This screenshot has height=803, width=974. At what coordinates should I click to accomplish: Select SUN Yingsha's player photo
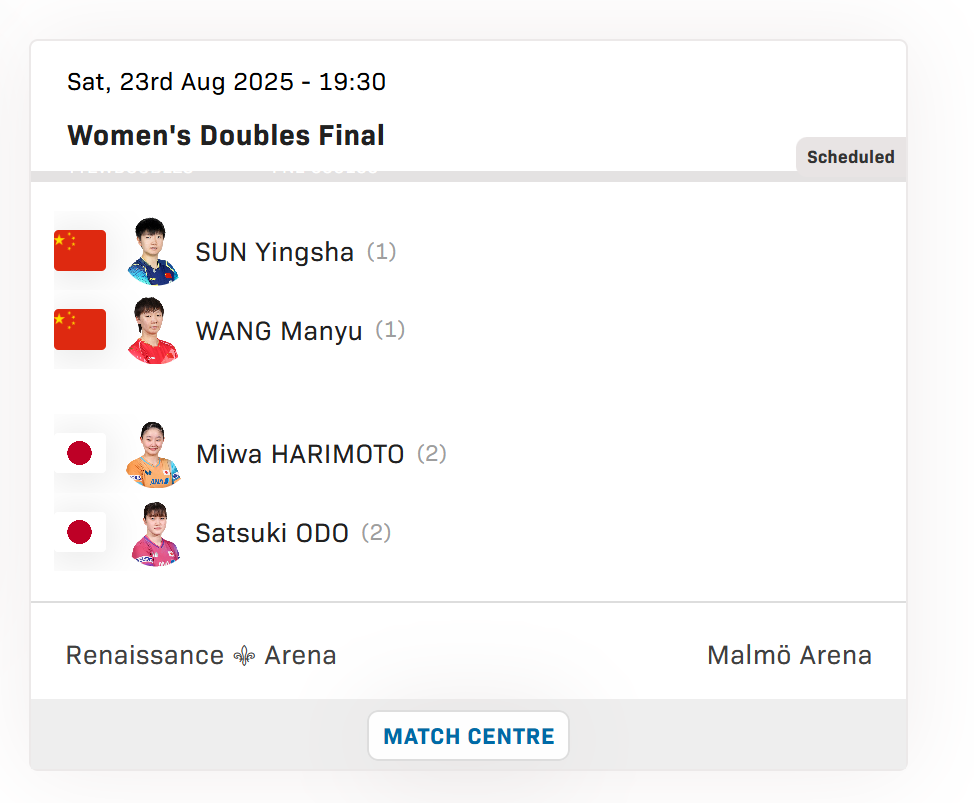pos(153,251)
